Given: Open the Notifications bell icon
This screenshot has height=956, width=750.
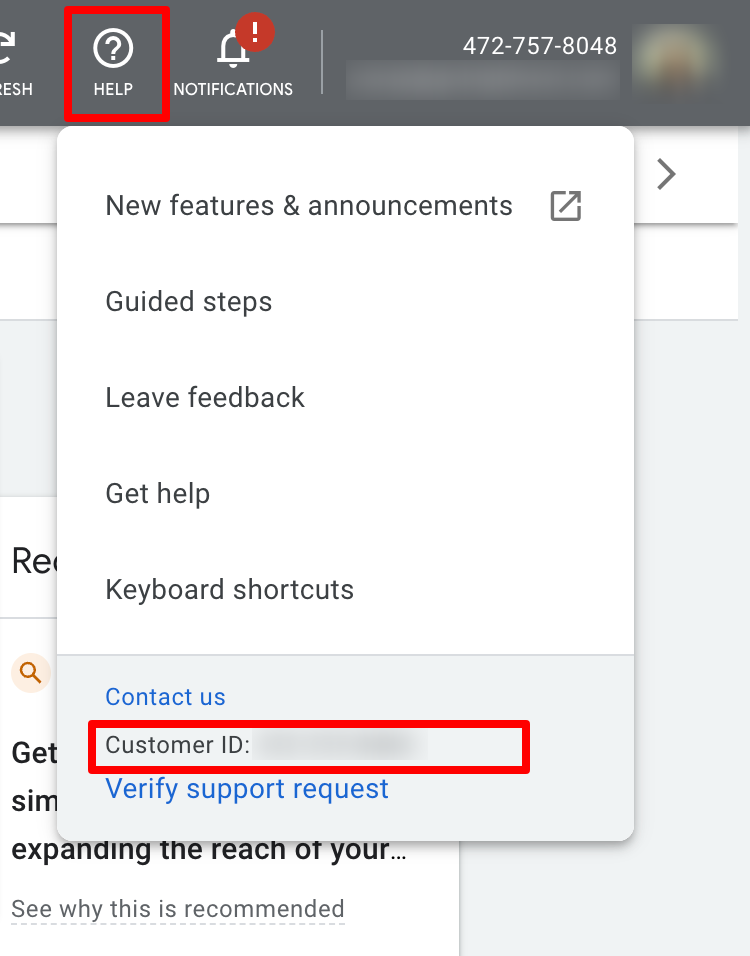Looking at the screenshot, I should pyautogui.click(x=232, y=50).
